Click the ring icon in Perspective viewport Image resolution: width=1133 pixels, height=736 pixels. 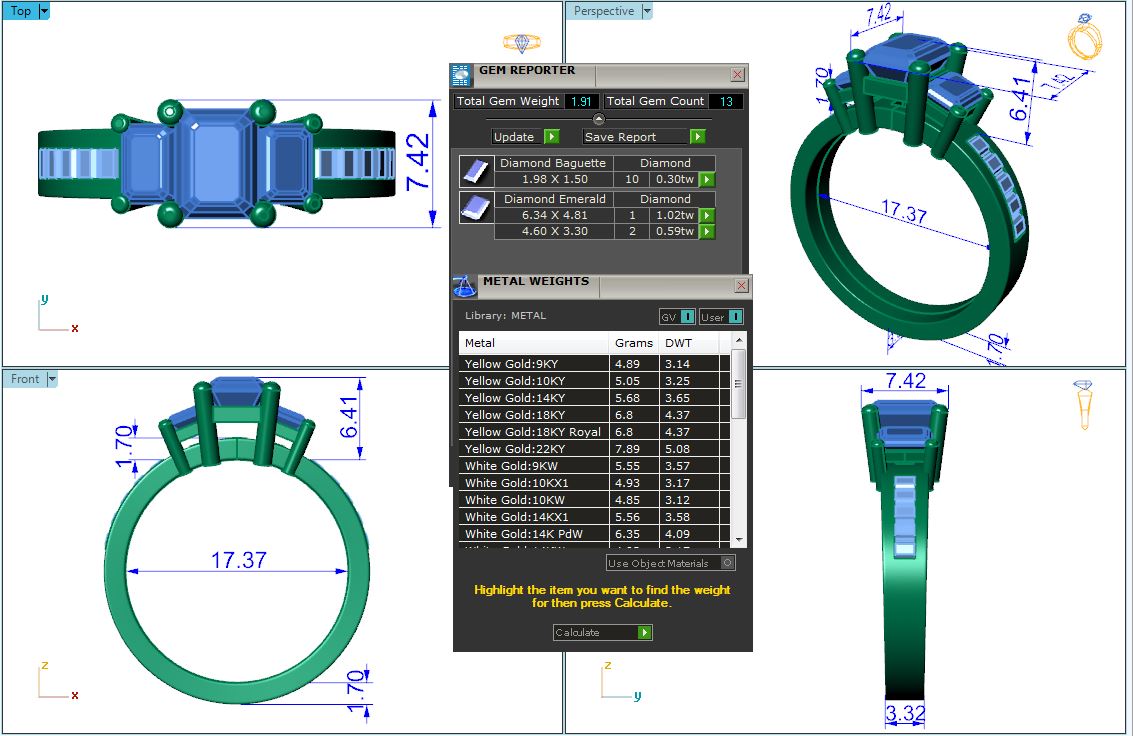[x=1084, y=38]
